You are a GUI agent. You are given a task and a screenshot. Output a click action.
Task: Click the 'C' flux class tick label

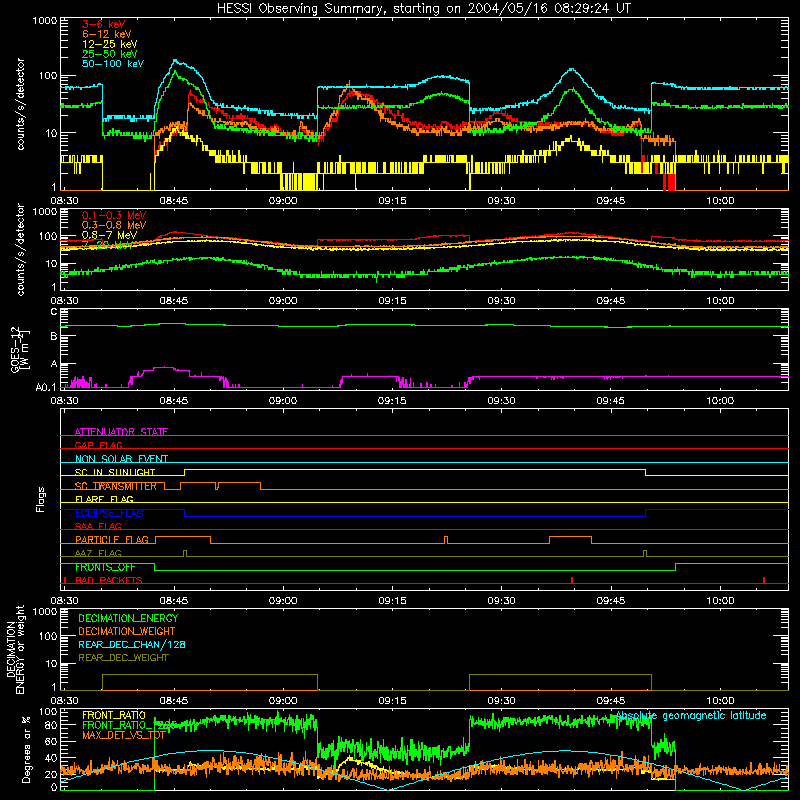(x=54, y=312)
